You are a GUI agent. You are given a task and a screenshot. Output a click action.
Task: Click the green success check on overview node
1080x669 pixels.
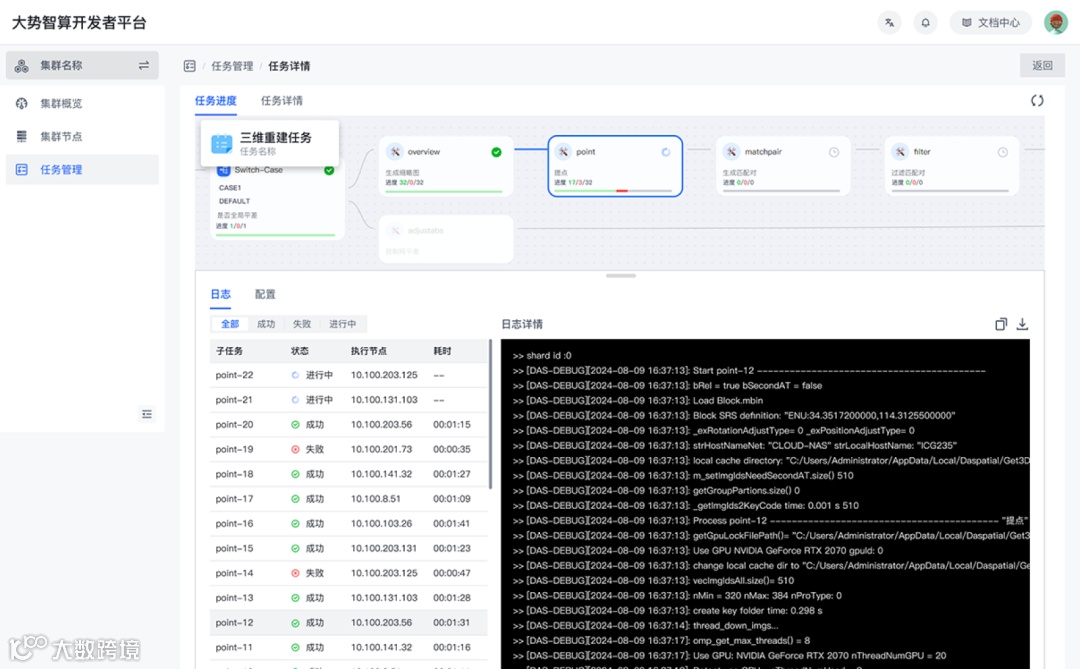(x=497, y=152)
